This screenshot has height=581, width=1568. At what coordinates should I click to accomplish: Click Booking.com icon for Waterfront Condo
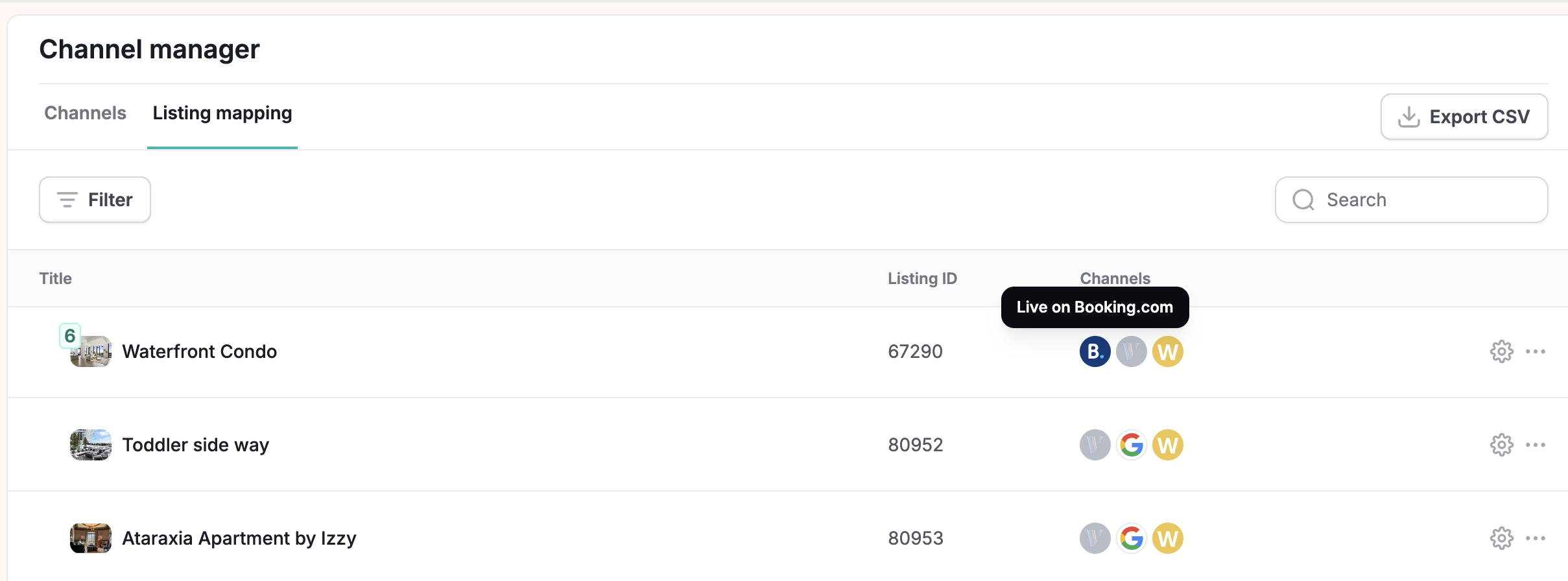1095,351
